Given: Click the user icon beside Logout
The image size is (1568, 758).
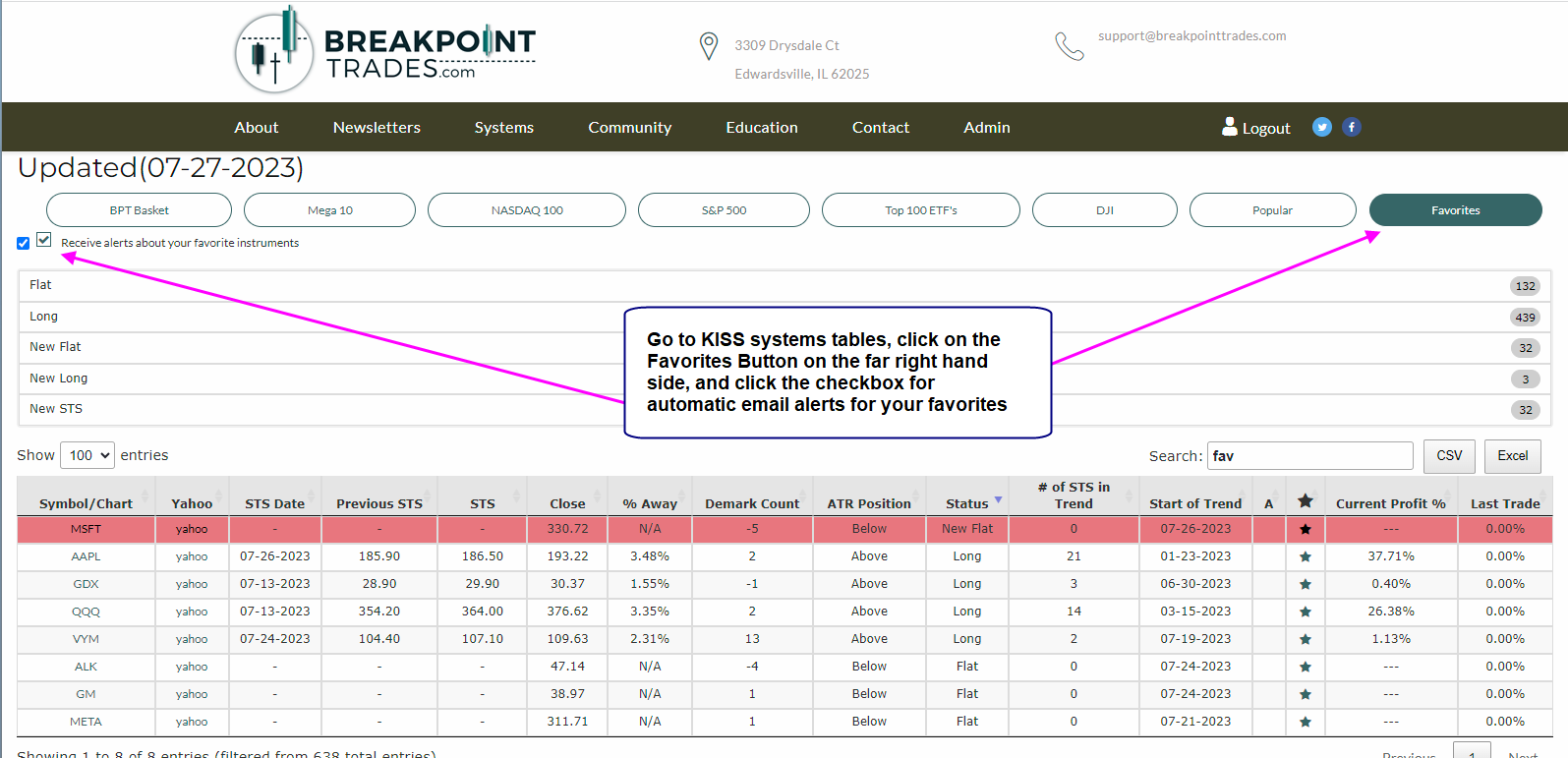Looking at the screenshot, I should (1230, 126).
